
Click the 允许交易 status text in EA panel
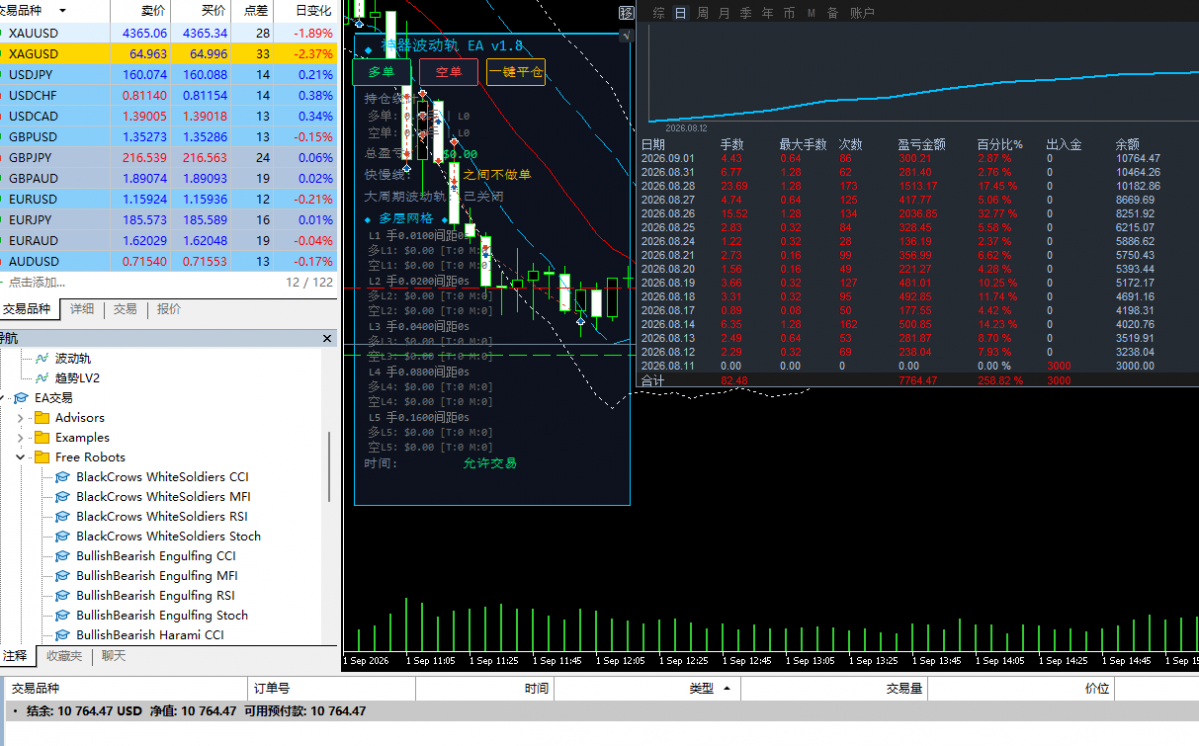490,463
